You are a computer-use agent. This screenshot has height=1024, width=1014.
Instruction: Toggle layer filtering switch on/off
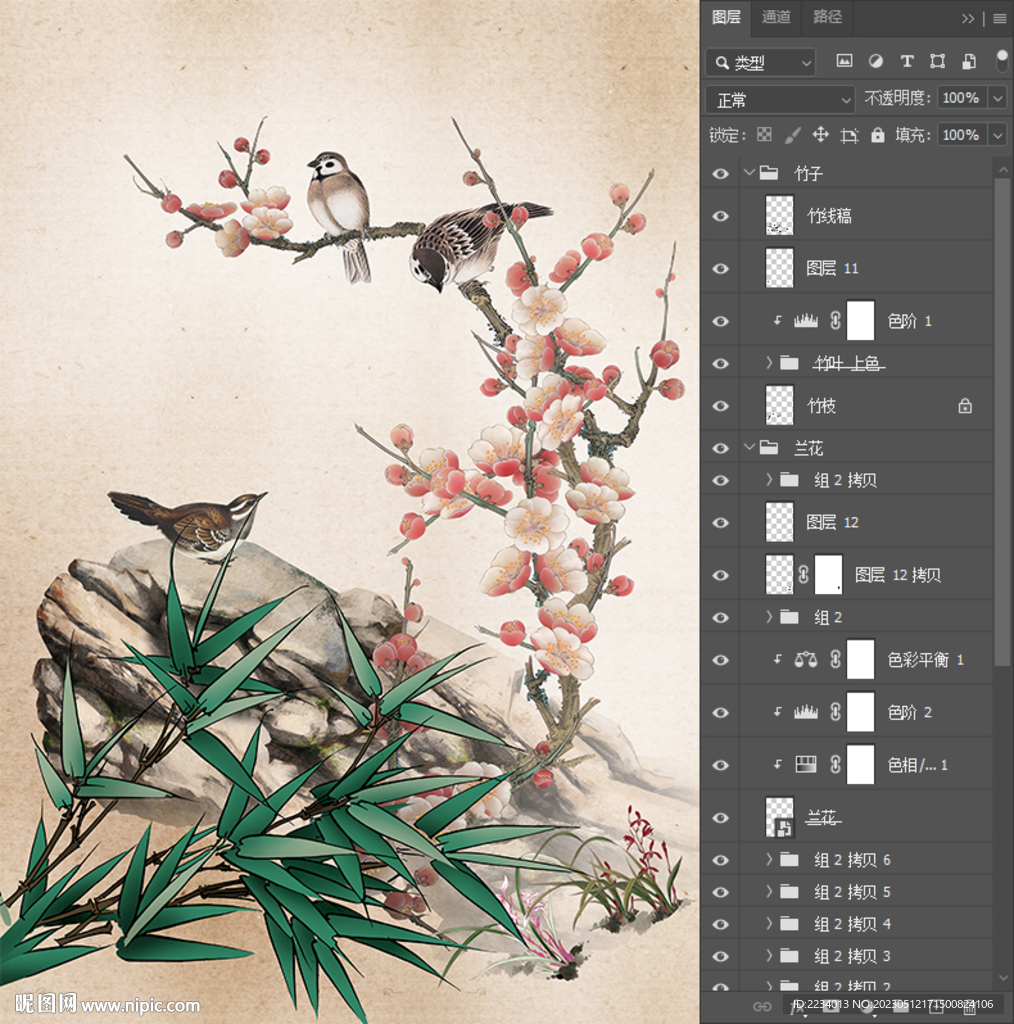click(1002, 61)
